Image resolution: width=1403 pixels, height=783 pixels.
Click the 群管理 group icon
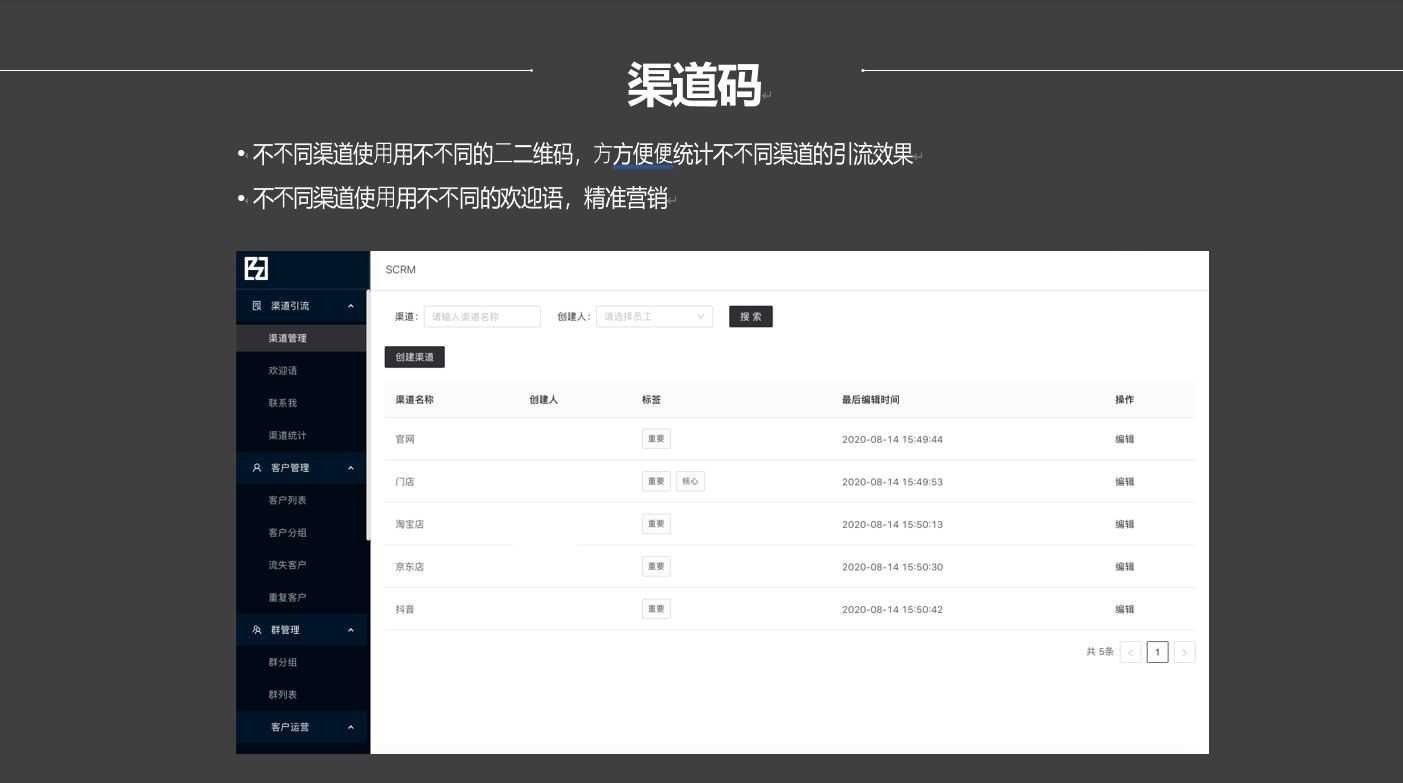256,630
